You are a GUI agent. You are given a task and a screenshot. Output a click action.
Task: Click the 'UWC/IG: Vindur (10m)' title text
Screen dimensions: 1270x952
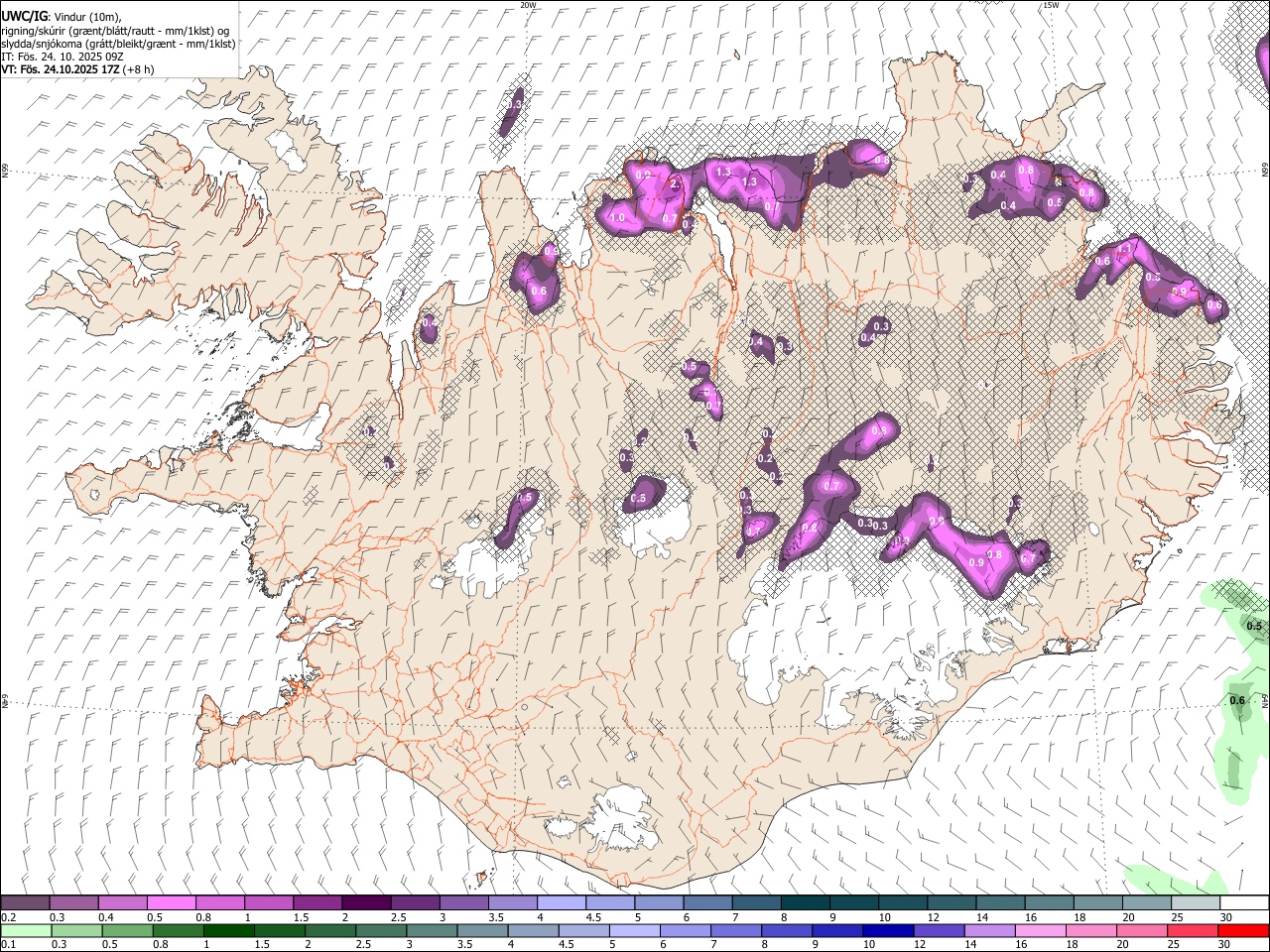pos(61,16)
